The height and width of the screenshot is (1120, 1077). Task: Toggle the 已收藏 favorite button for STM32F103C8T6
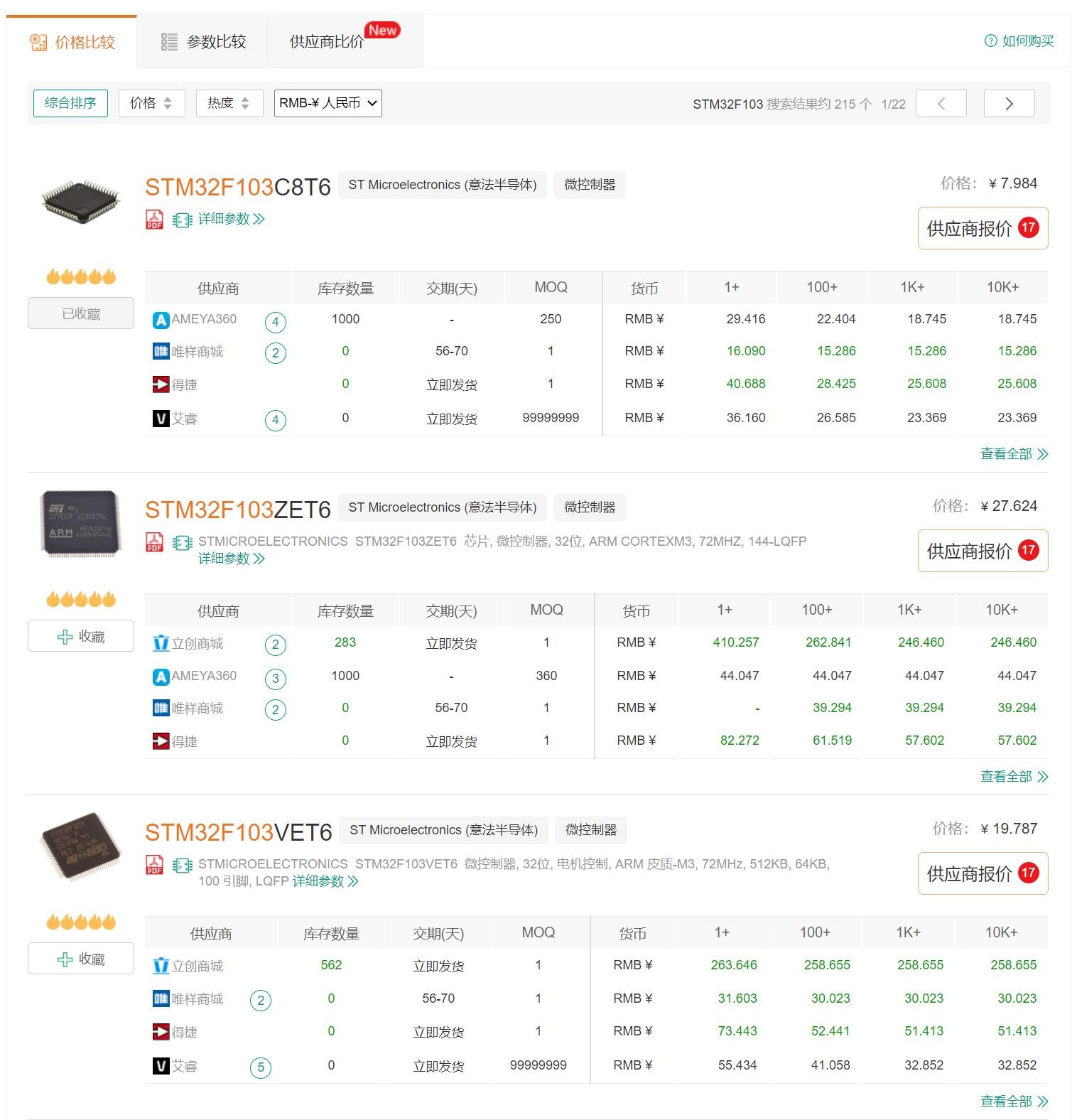81,313
